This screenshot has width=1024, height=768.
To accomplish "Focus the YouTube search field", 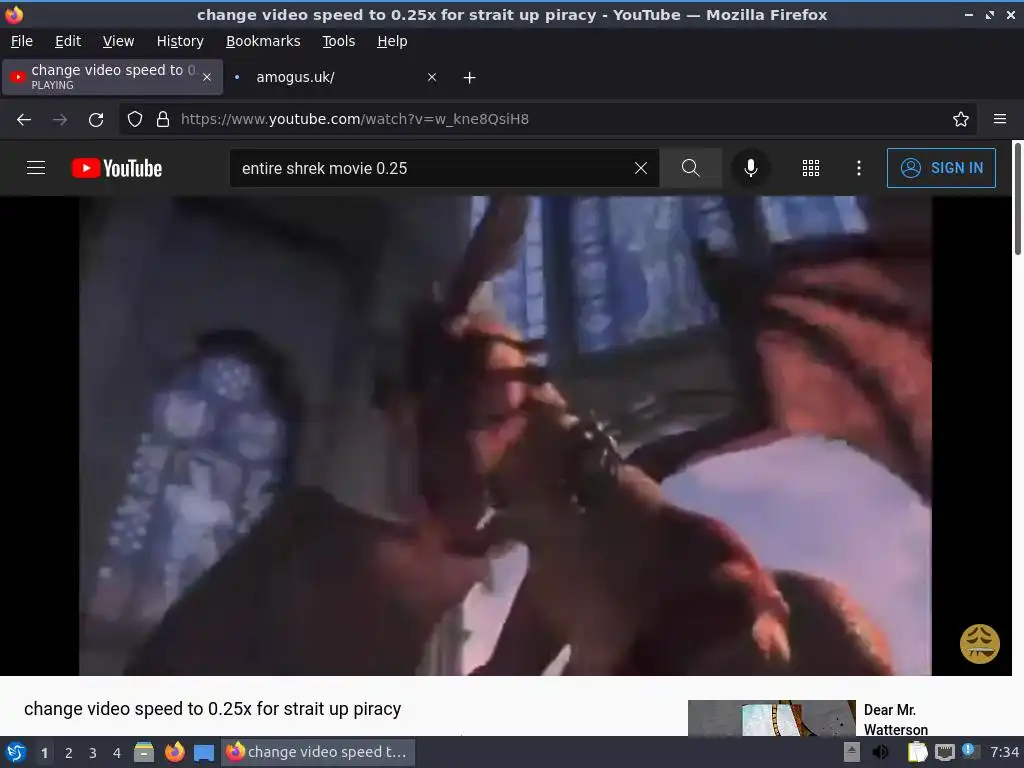I will [x=431, y=168].
